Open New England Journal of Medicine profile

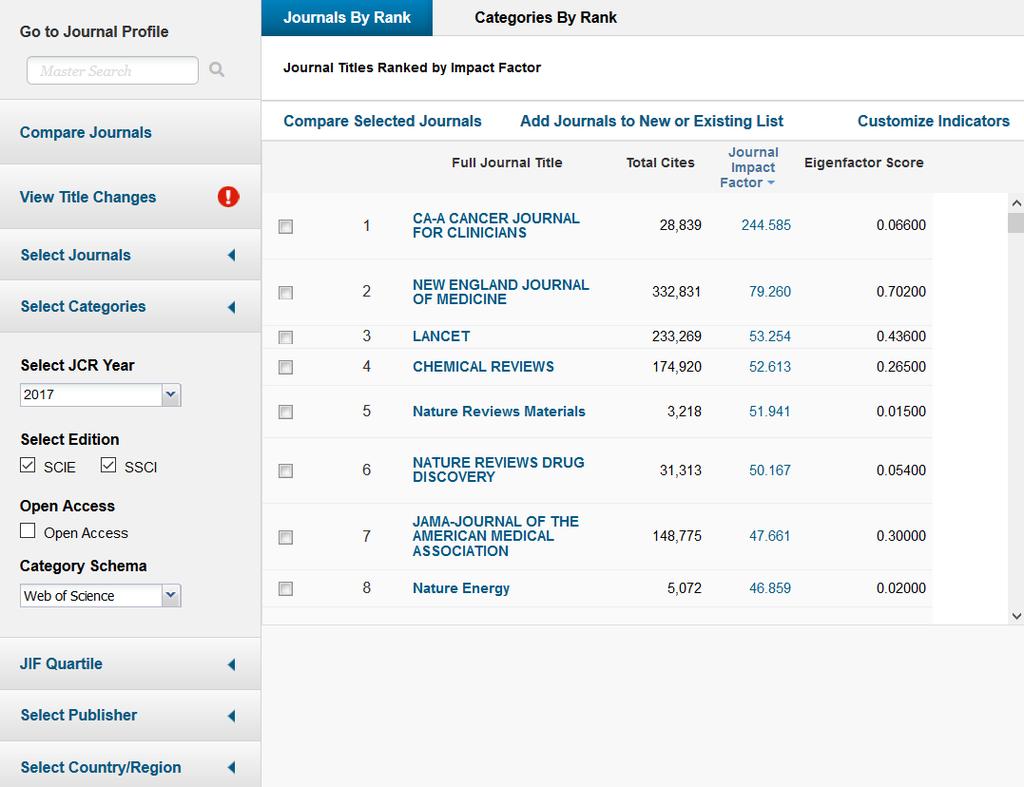[500, 292]
